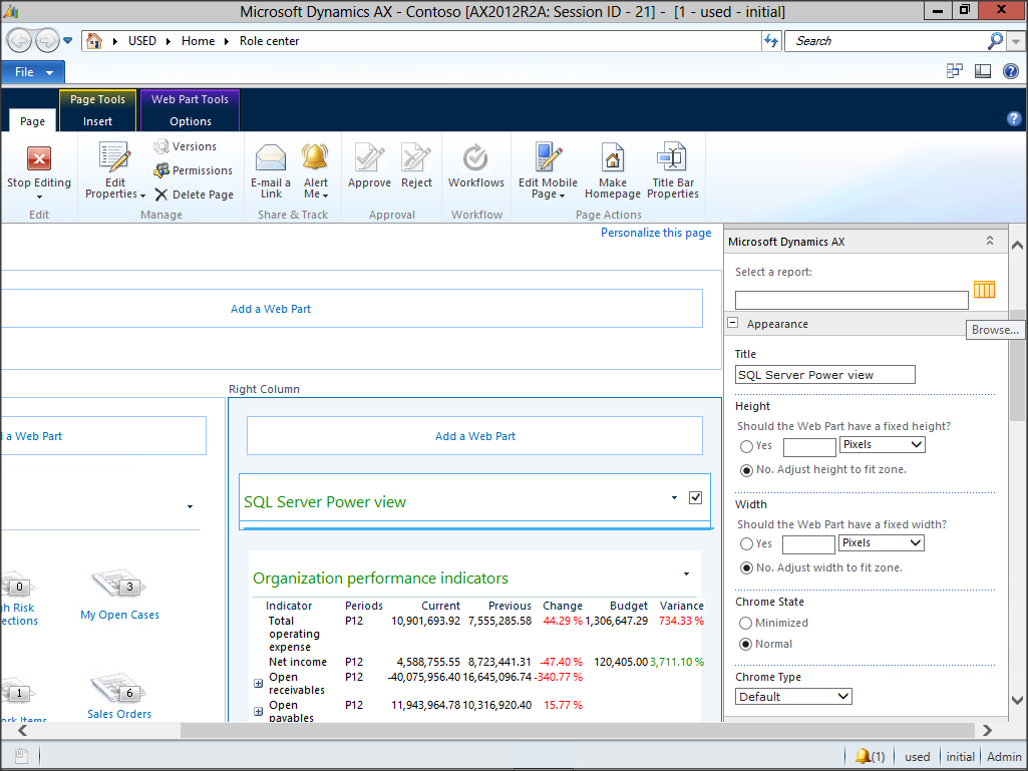Screen dimensions: 1028x771
Task: Open the File menu
Action: pyautogui.click(x=33, y=72)
